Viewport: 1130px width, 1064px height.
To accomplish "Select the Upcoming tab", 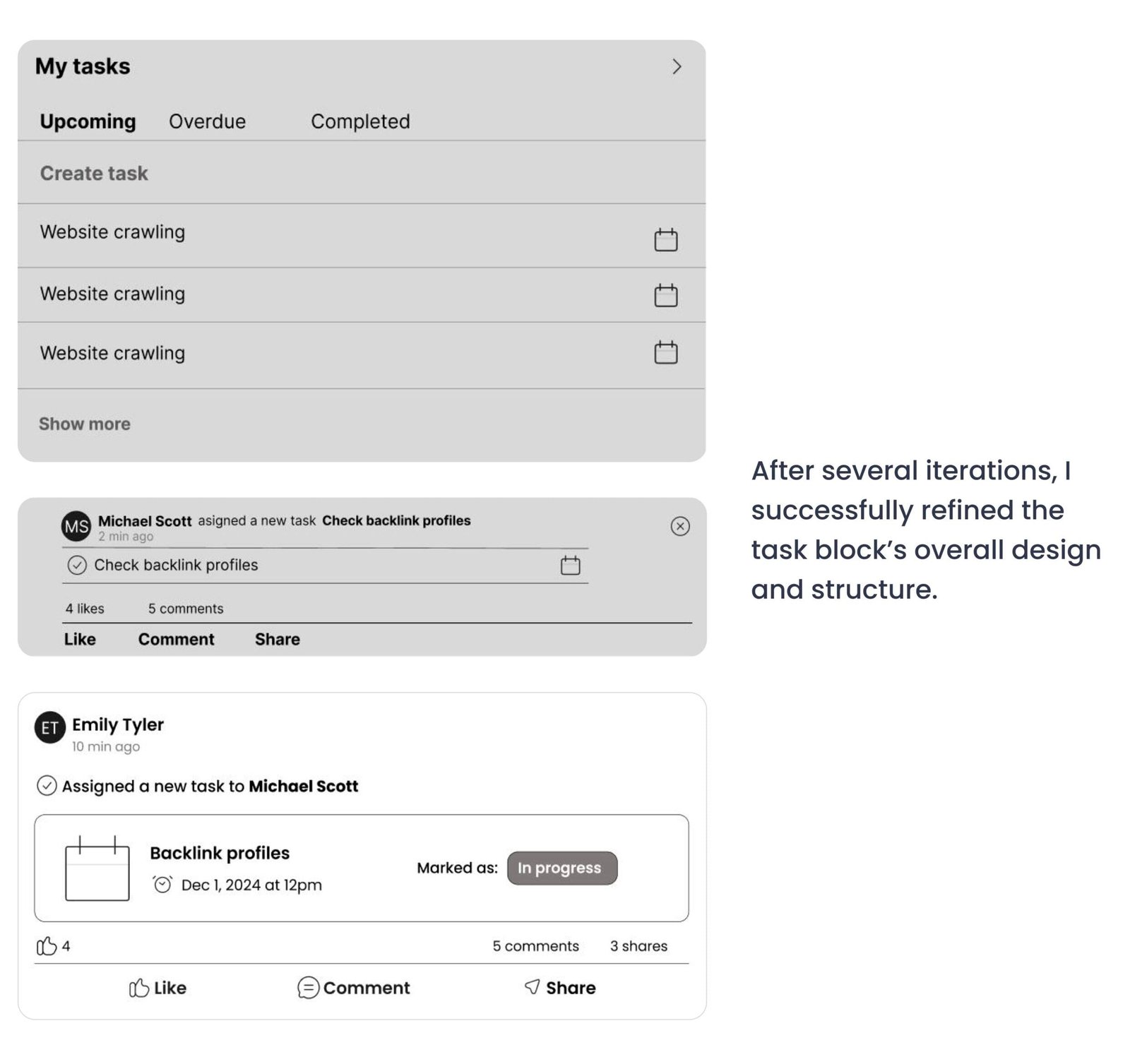I will point(88,121).
